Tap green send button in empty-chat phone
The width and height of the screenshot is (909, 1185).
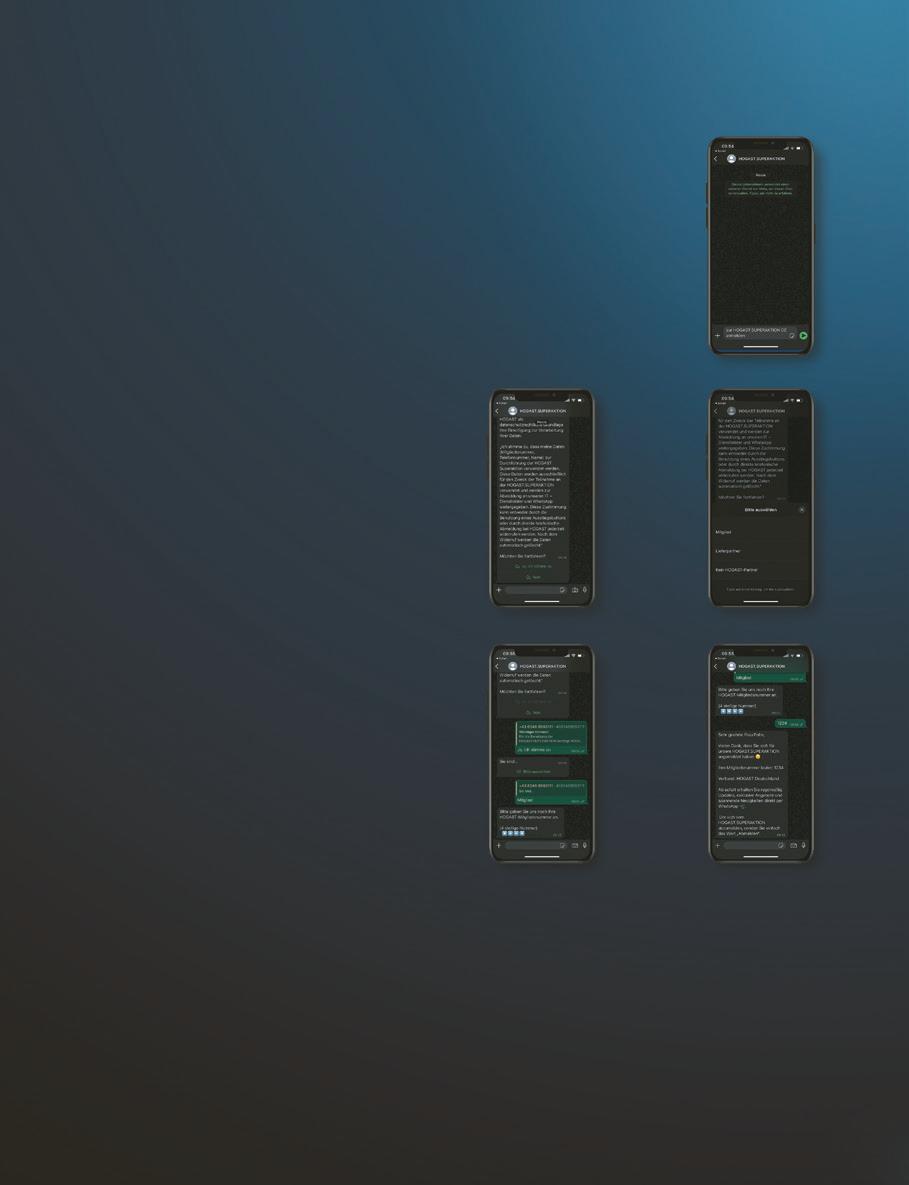pyautogui.click(x=803, y=336)
